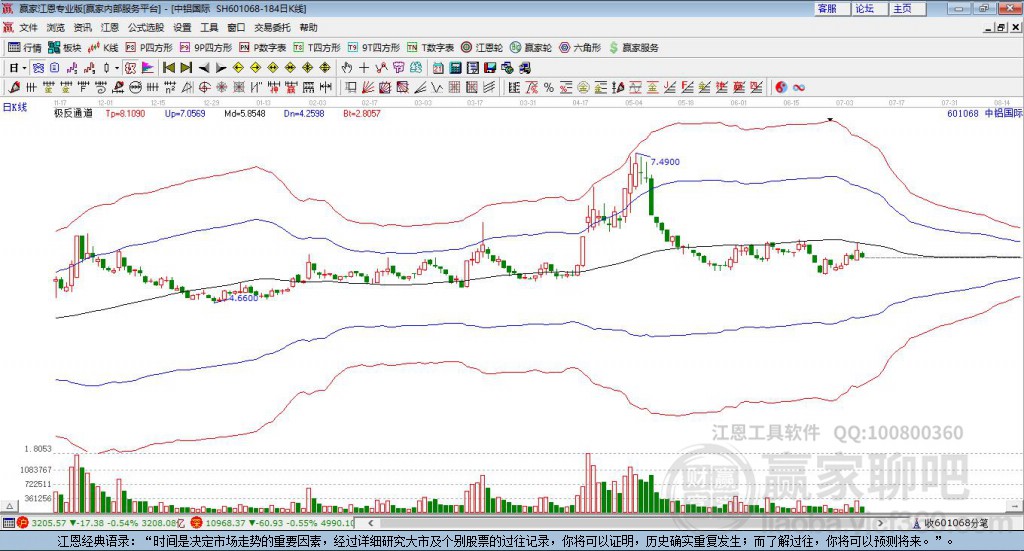The image size is (1024, 551).
Task: Open the 9P四方形 tool
Action: 206,48
